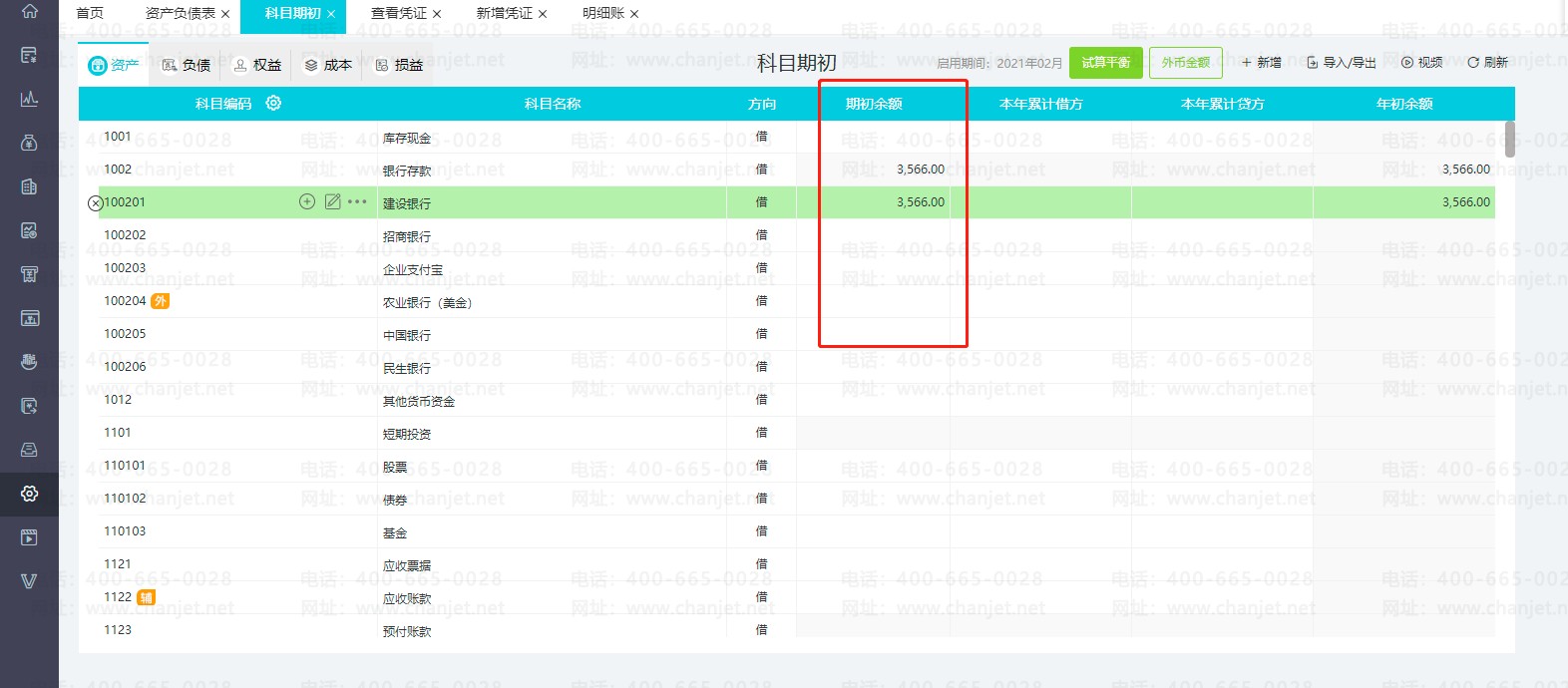This screenshot has height=688, width=1568.
Task: Click the 新增 button
Action: point(1262,63)
